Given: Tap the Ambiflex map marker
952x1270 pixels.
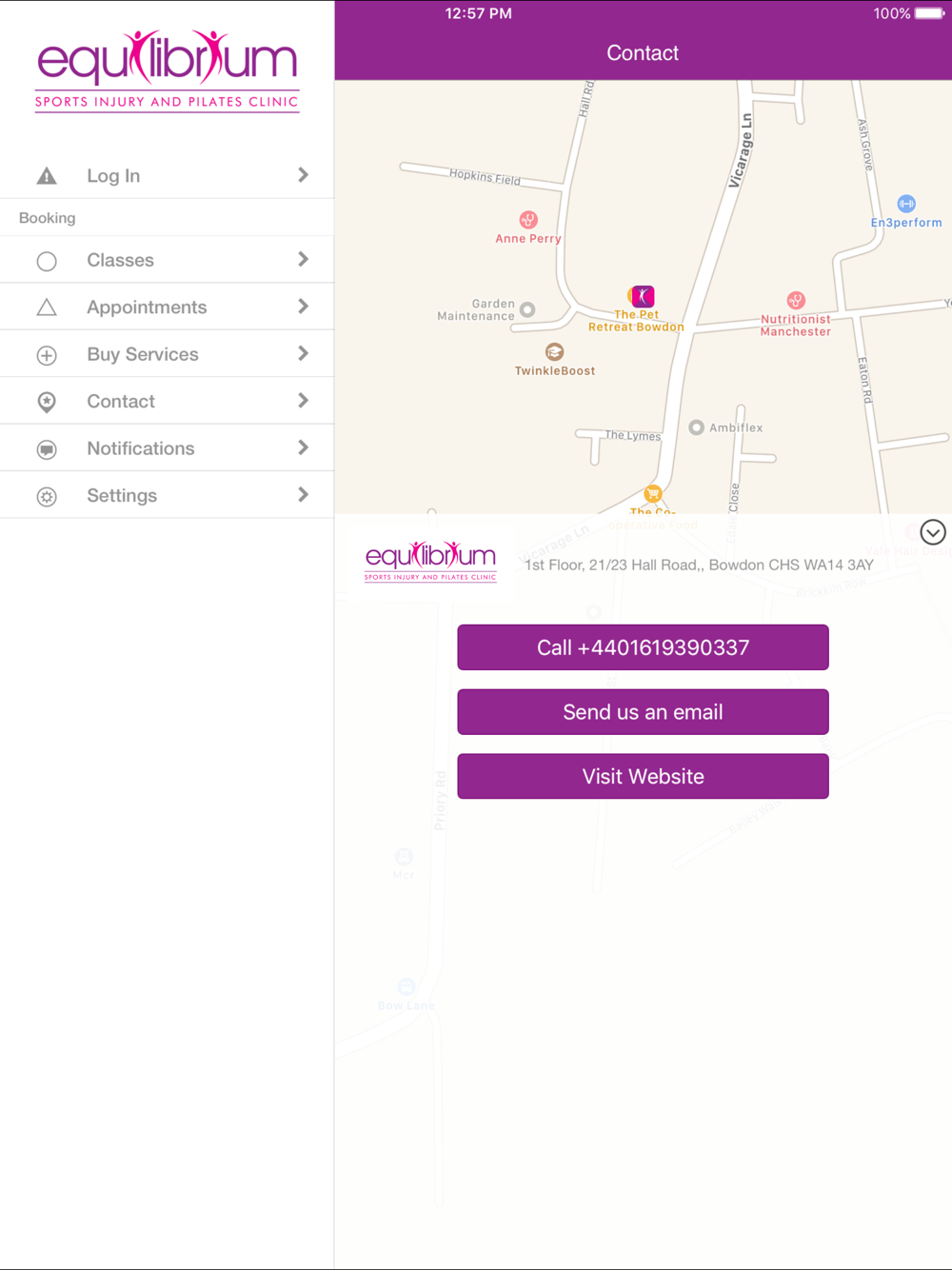Looking at the screenshot, I should click(x=696, y=427).
